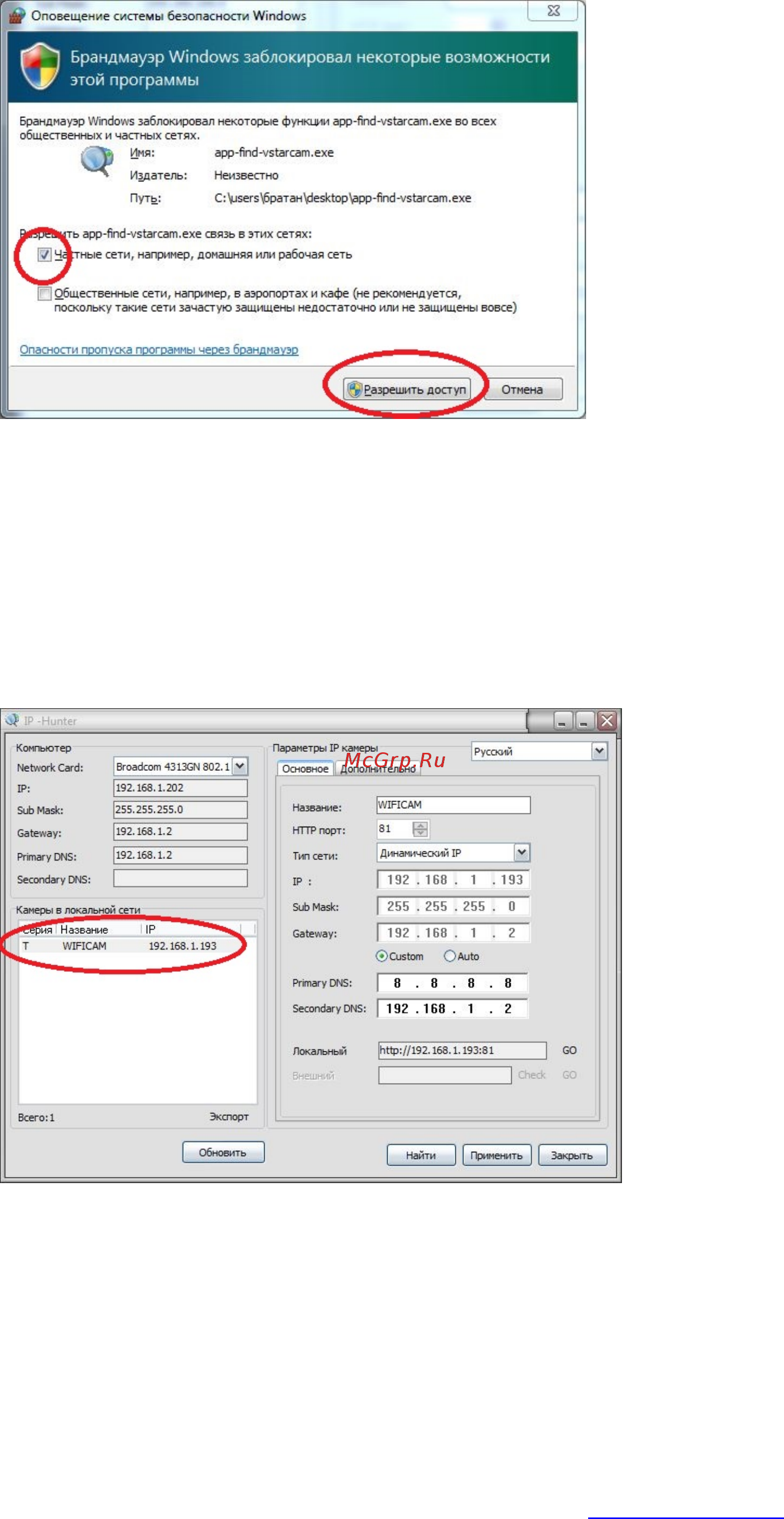Check public networks option in firewall dialog
Screen dimensions: 784x1519
(x=44, y=293)
